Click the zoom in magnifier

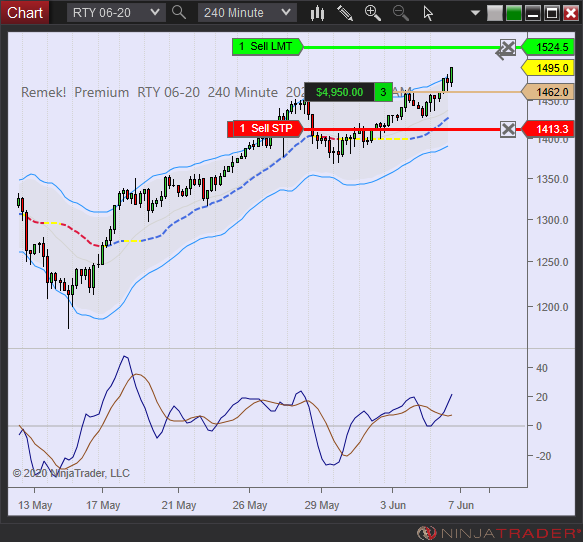[373, 13]
